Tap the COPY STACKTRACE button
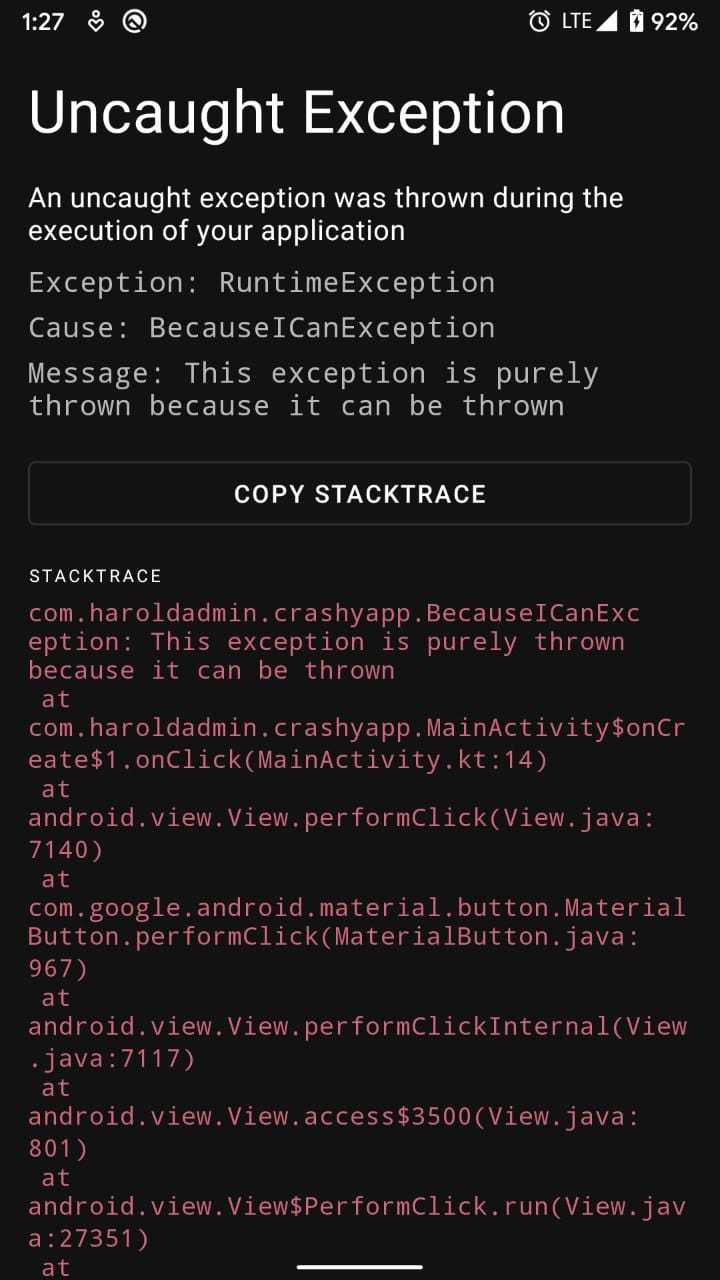Viewport: 720px width, 1280px height. [x=360, y=493]
